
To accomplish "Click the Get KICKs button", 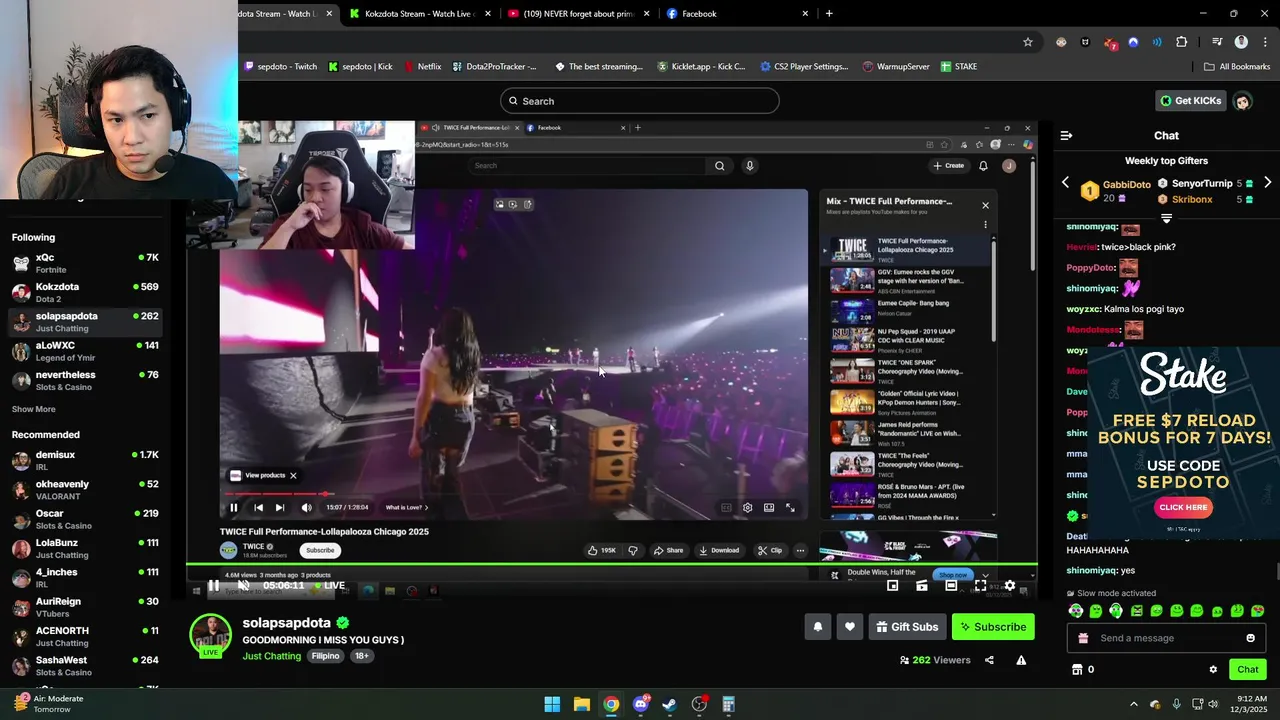I will tap(1191, 101).
